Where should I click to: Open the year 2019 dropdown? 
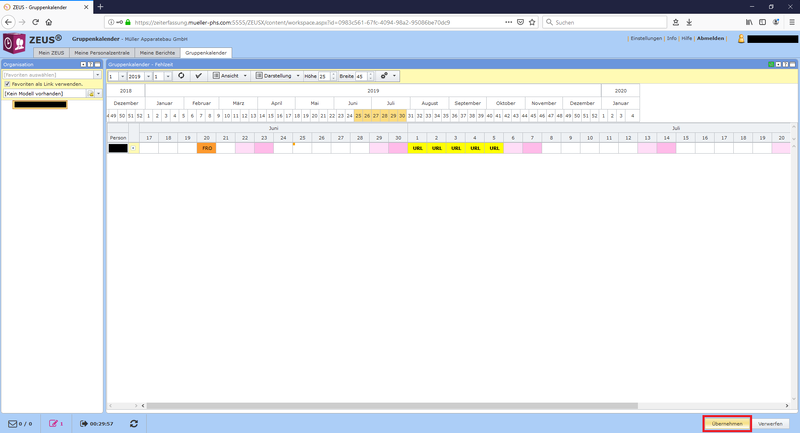point(137,76)
